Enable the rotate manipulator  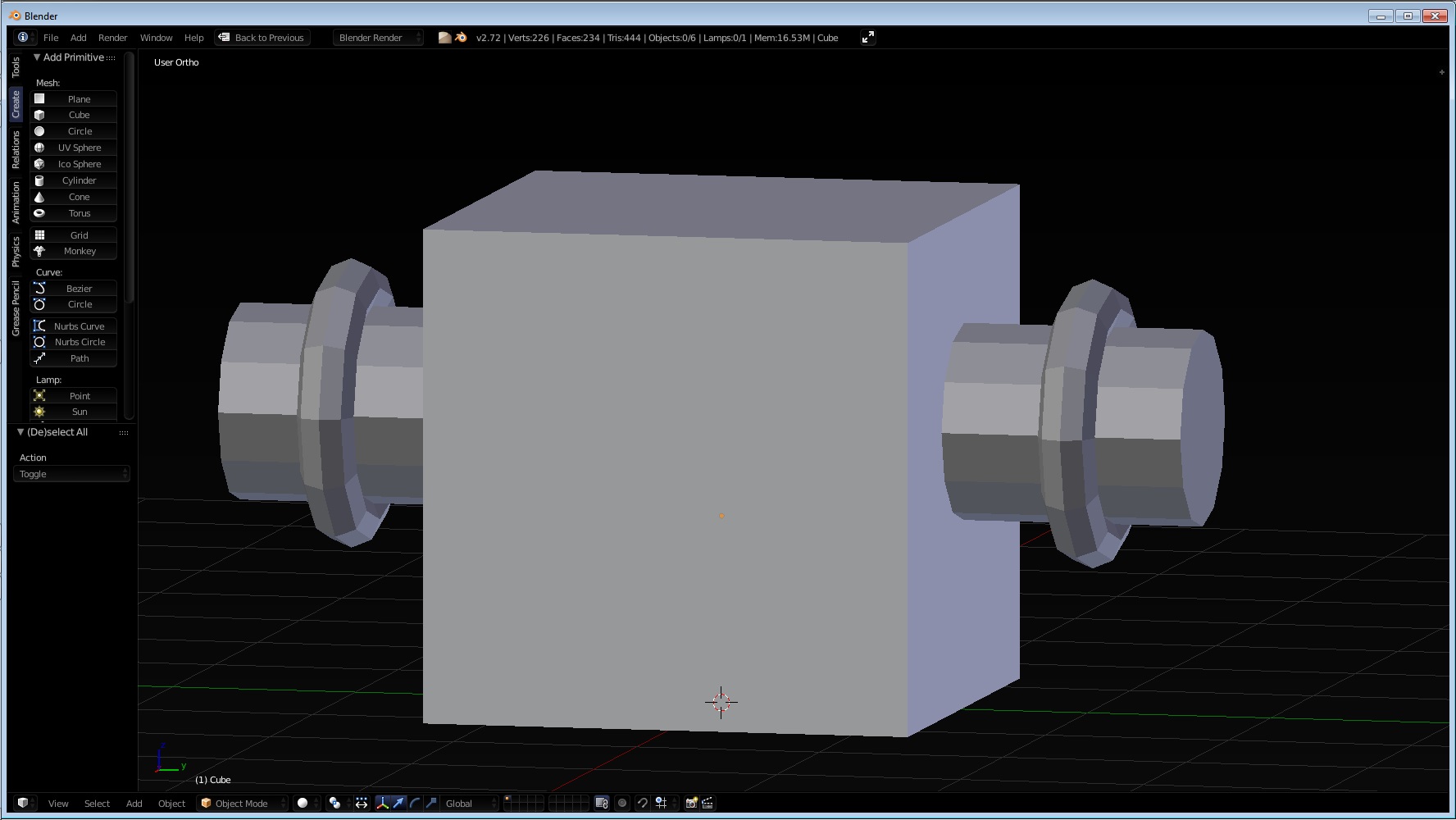(415, 804)
